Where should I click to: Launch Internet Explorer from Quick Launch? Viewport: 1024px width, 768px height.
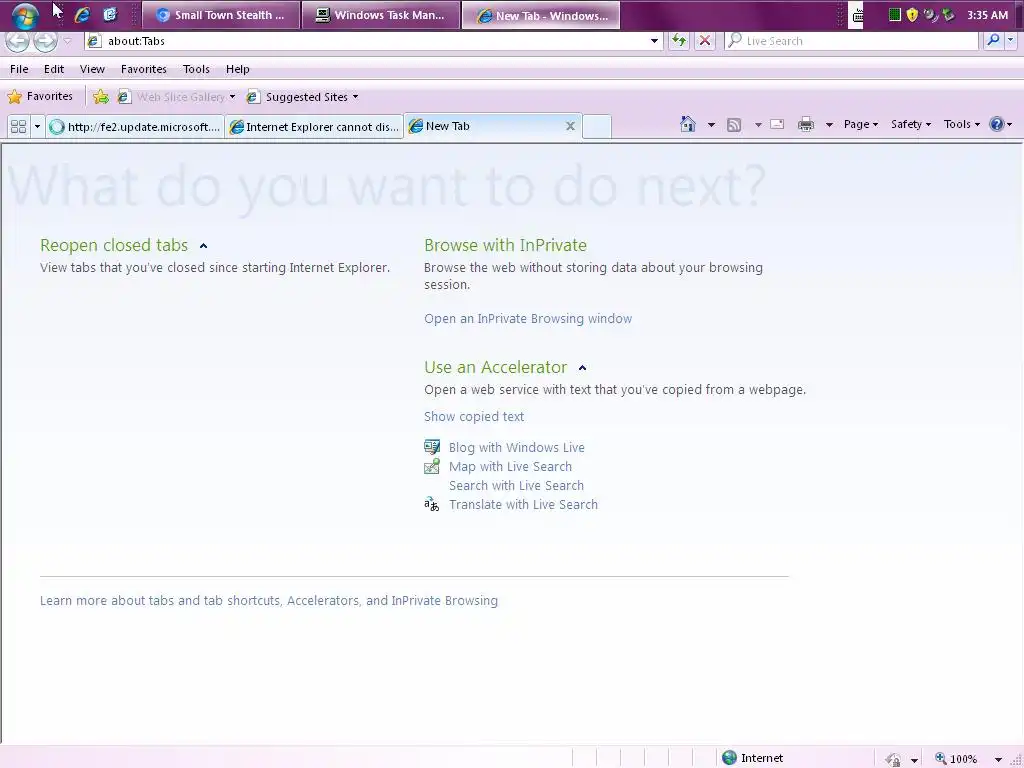coord(82,14)
